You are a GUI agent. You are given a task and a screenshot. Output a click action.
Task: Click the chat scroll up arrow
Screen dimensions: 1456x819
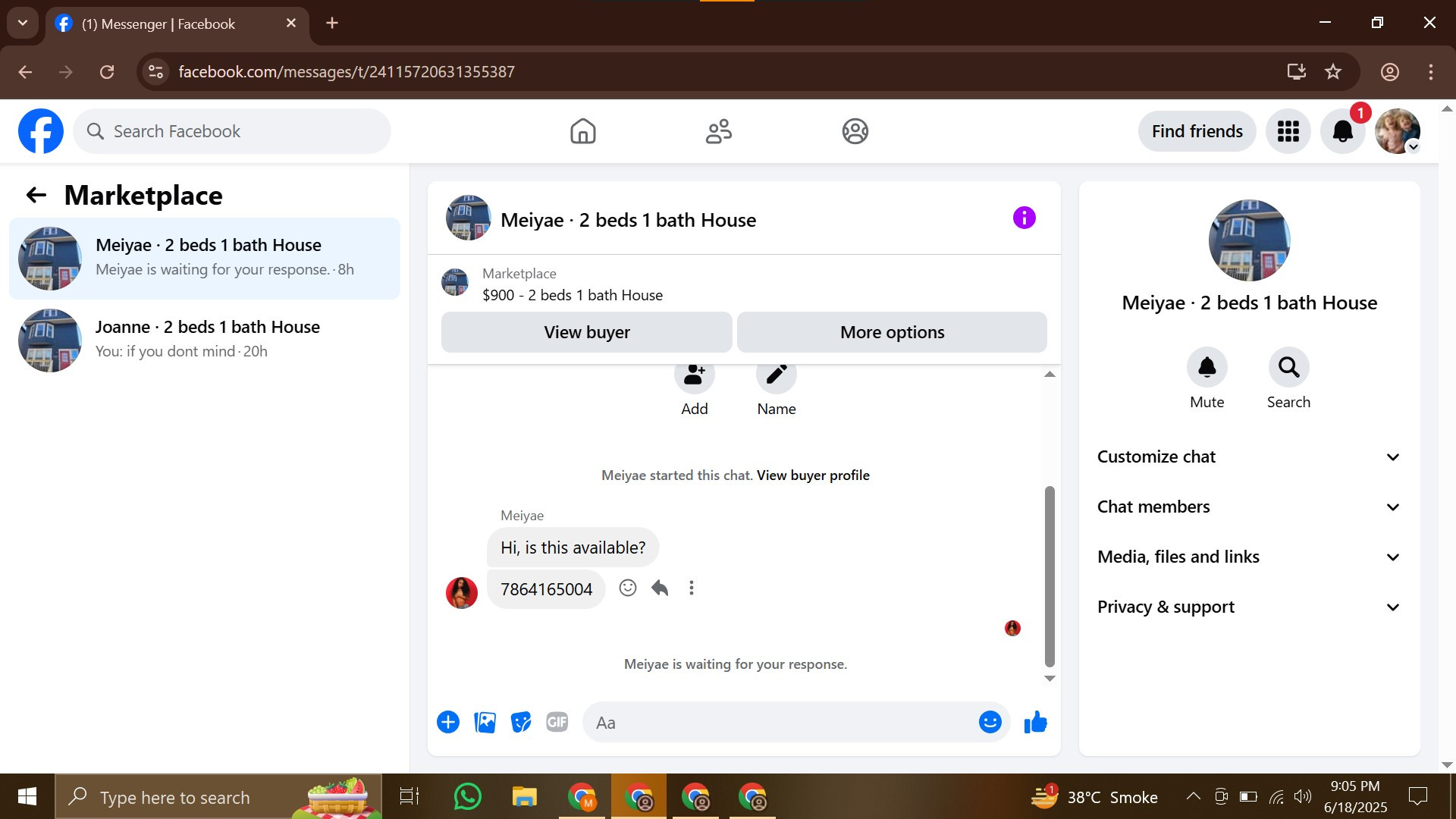[x=1050, y=374]
